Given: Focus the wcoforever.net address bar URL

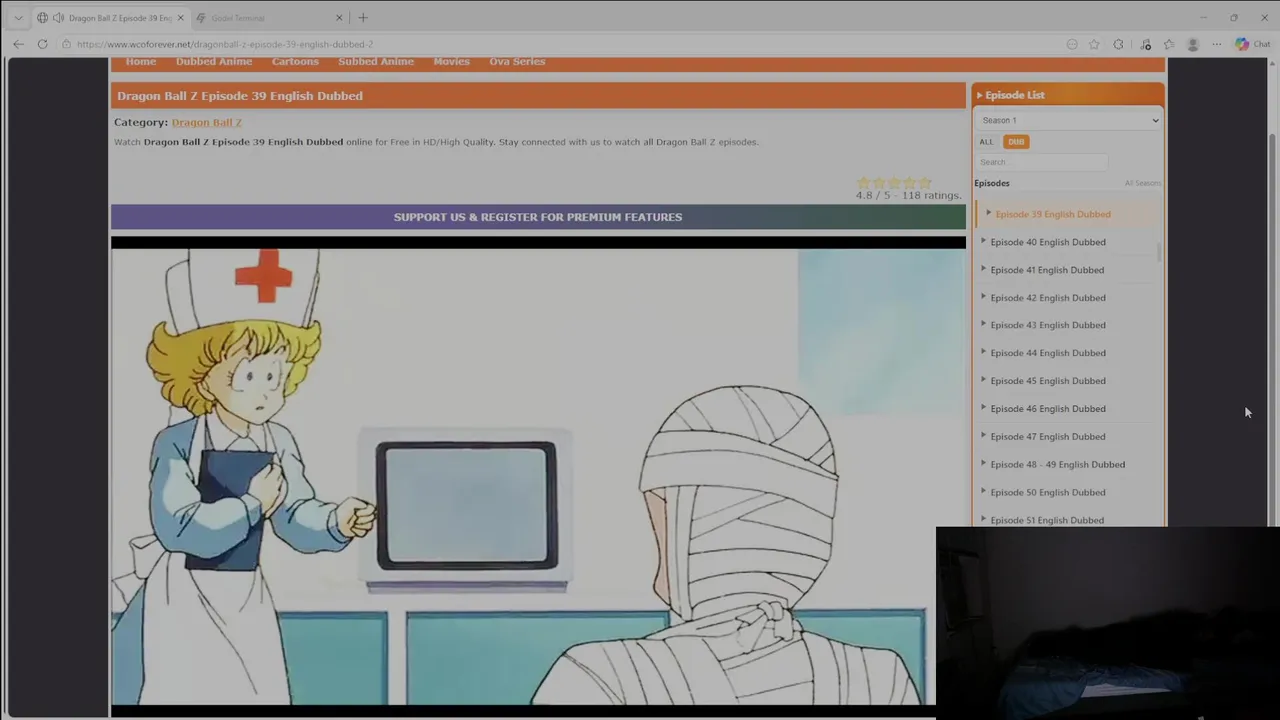Looking at the screenshot, I should (225, 44).
